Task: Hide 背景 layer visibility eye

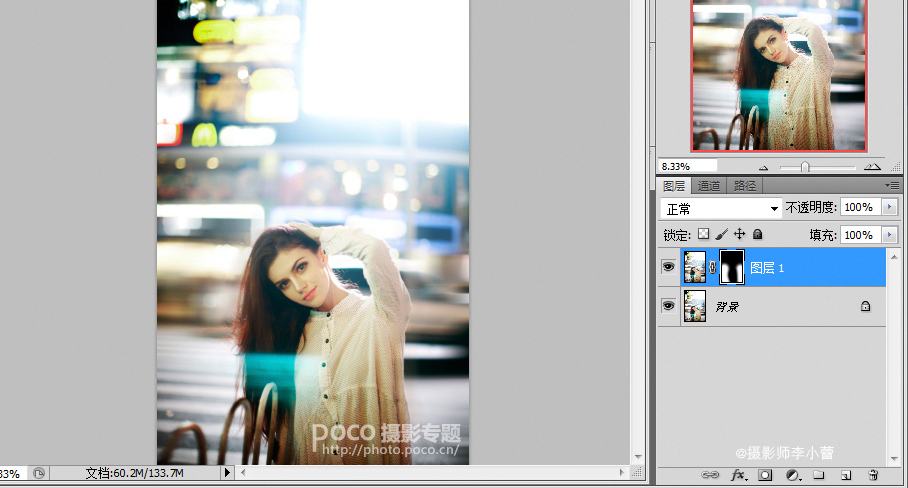Action: pos(668,306)
